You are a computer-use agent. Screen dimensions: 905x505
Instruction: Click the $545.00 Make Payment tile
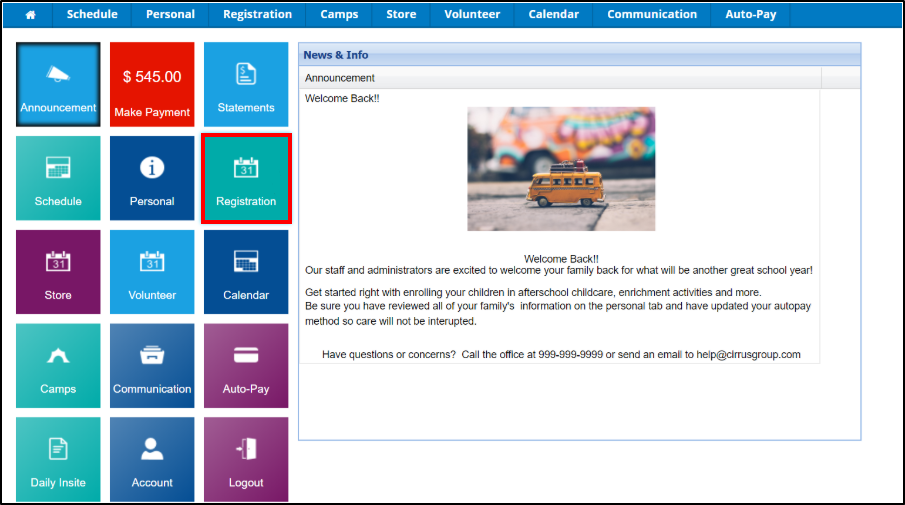click(152, 84)
